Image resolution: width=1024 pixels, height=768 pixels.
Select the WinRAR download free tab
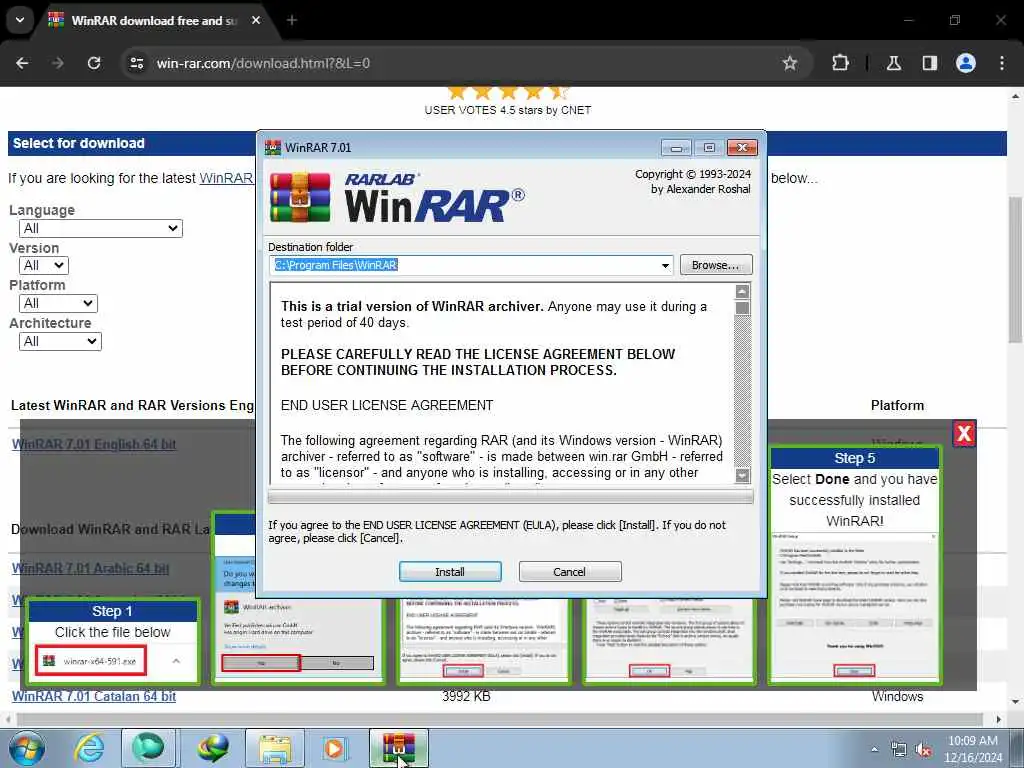point(153,21)
